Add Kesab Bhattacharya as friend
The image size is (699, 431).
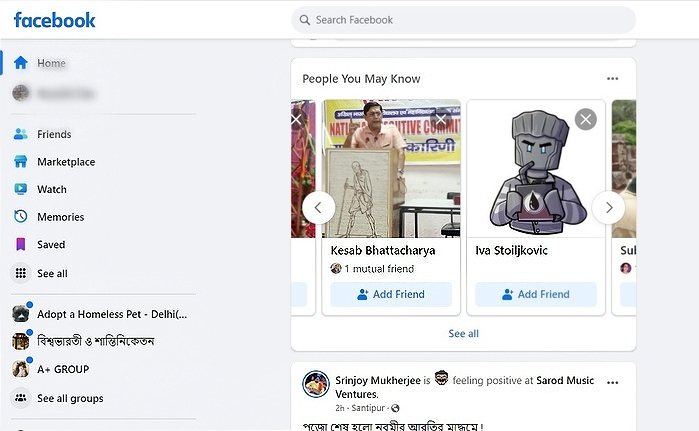click(x=391, y=294)
